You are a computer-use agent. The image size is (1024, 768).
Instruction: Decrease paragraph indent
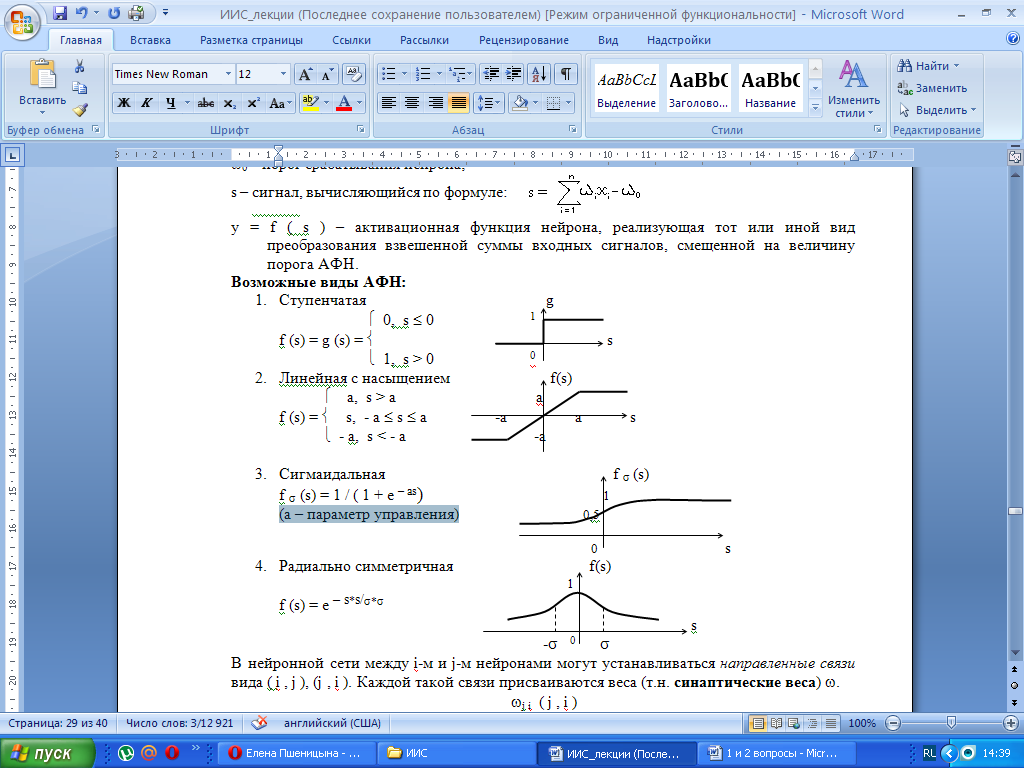coord(490,74)
